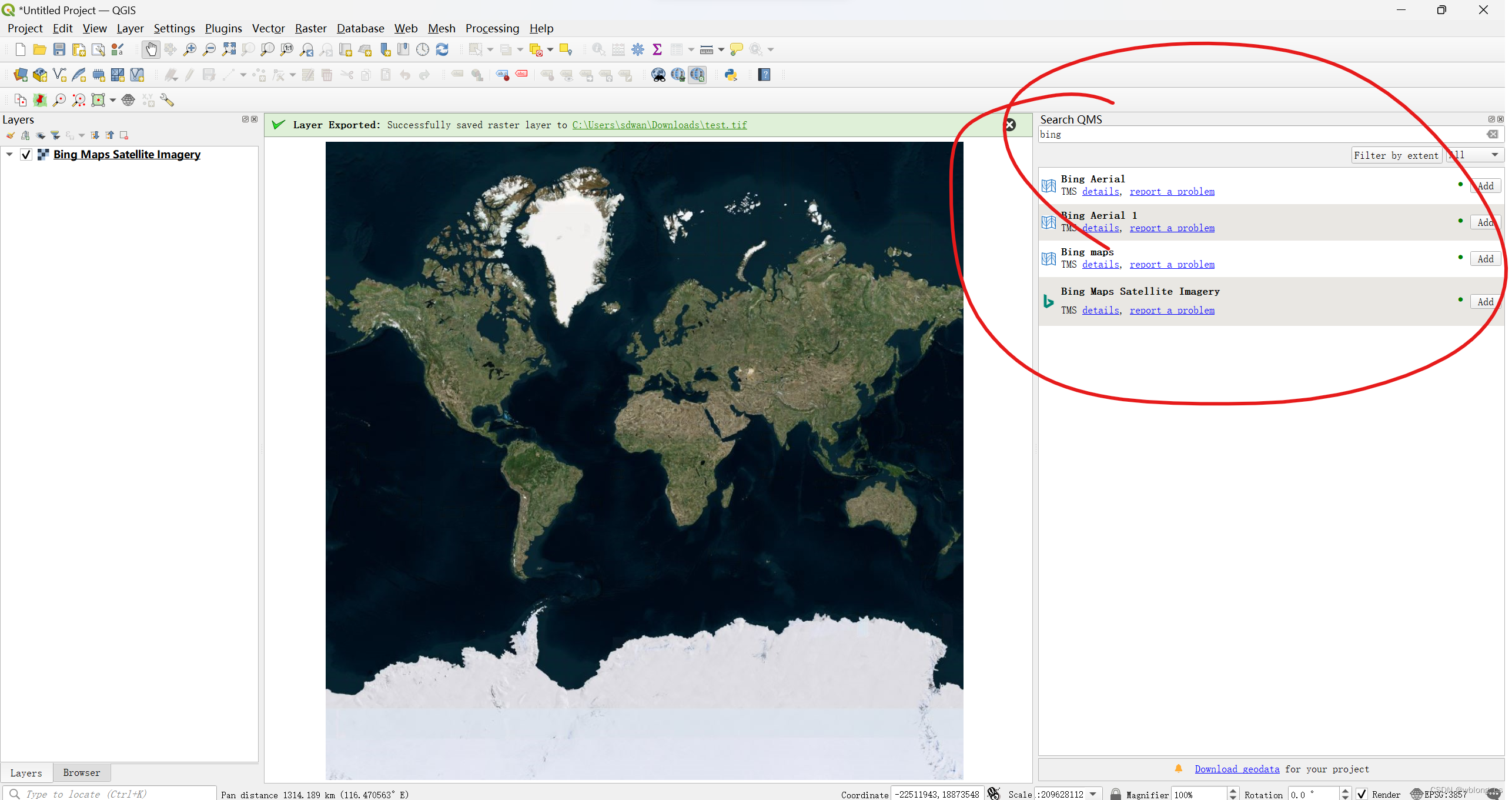Click the Type to locate input field
Screen dimensions: 1512x800
[x=106, y=794]
